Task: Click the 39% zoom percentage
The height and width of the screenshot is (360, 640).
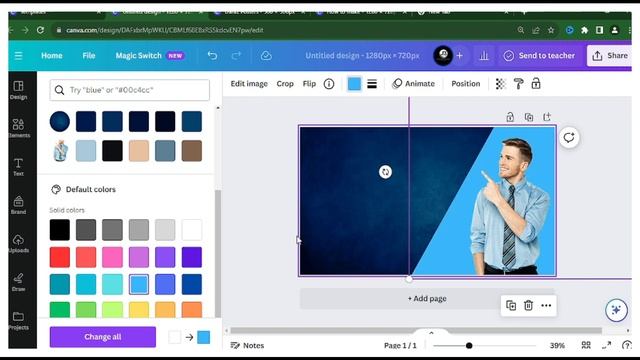Action: click(x=557, y=345)
